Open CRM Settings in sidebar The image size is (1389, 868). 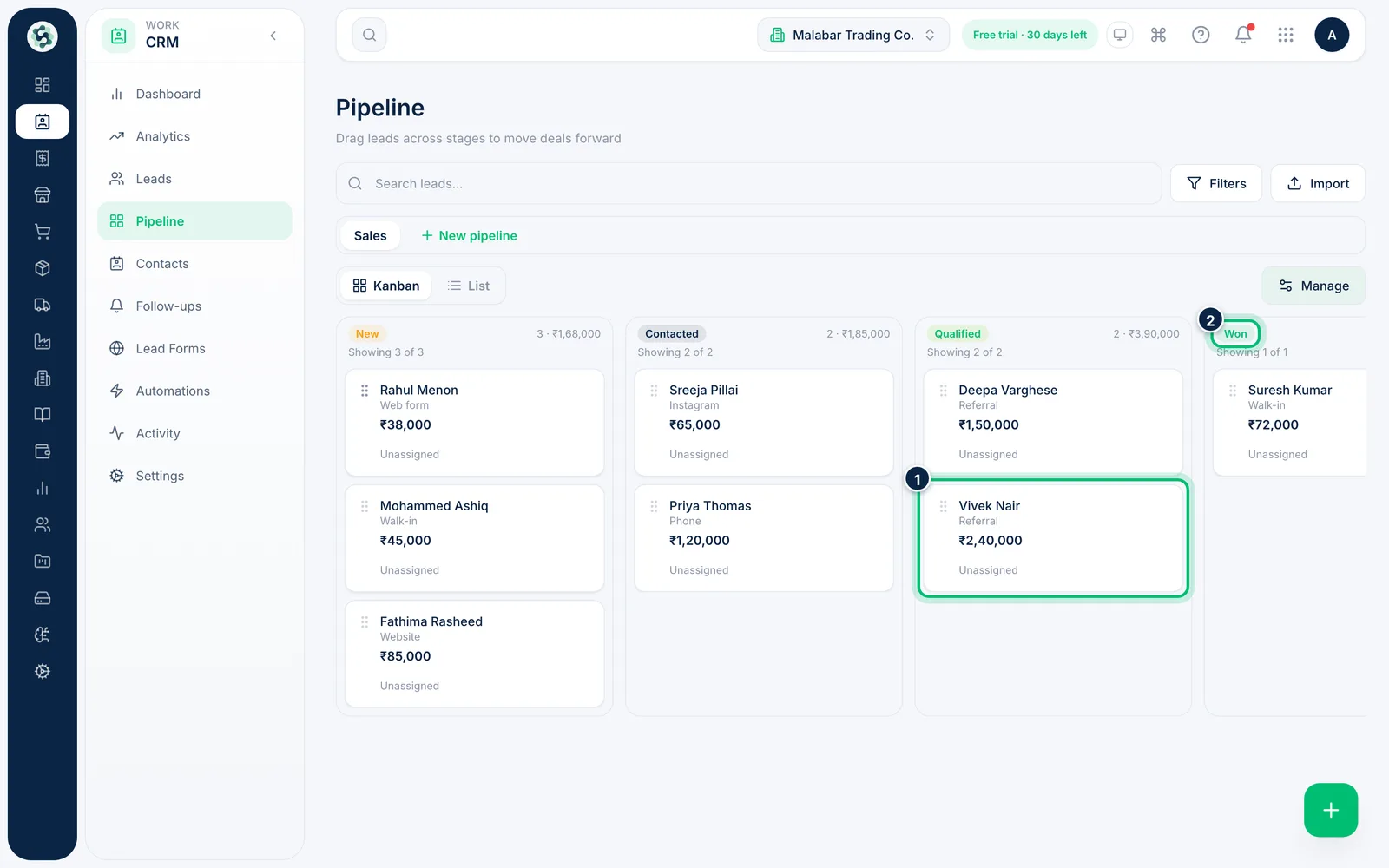(x=194, y=476)
